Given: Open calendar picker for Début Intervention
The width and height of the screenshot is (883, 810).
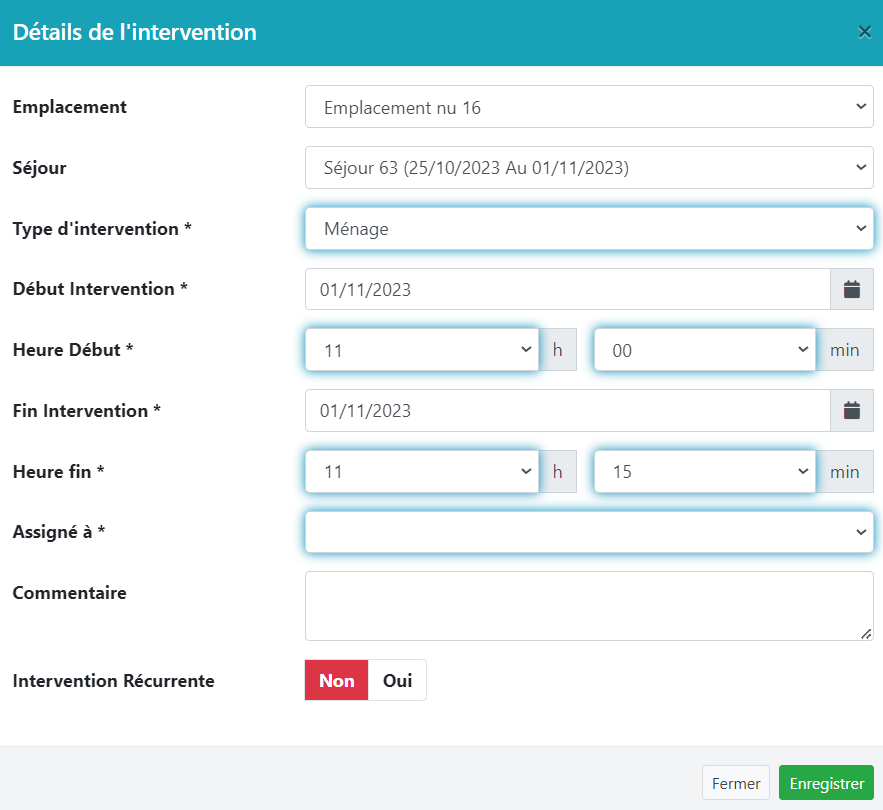Looking at the screenshot, I should 851,289.
